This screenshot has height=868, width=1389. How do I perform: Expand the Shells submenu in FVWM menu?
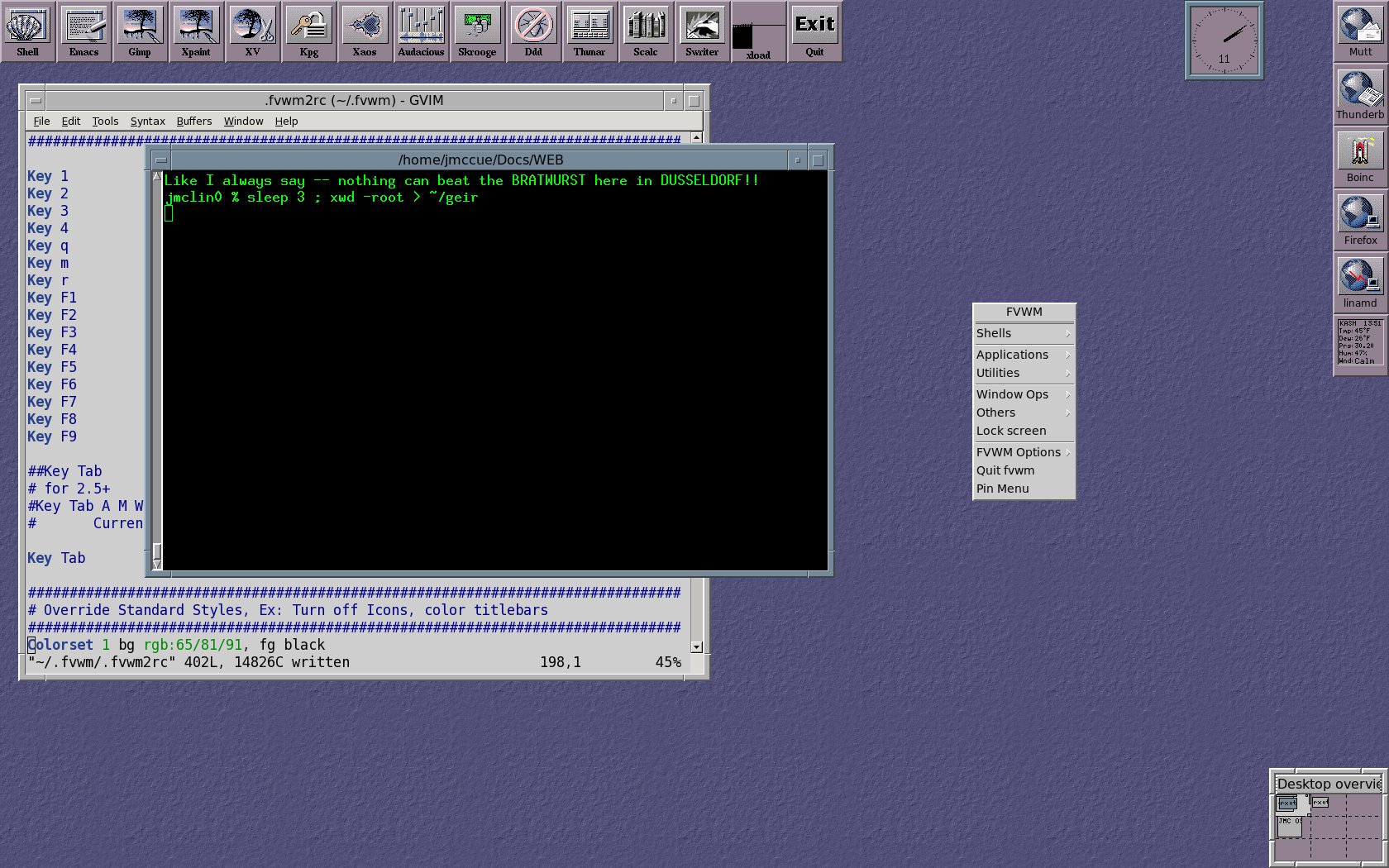pyautogui.click(x=1024, y=333)
